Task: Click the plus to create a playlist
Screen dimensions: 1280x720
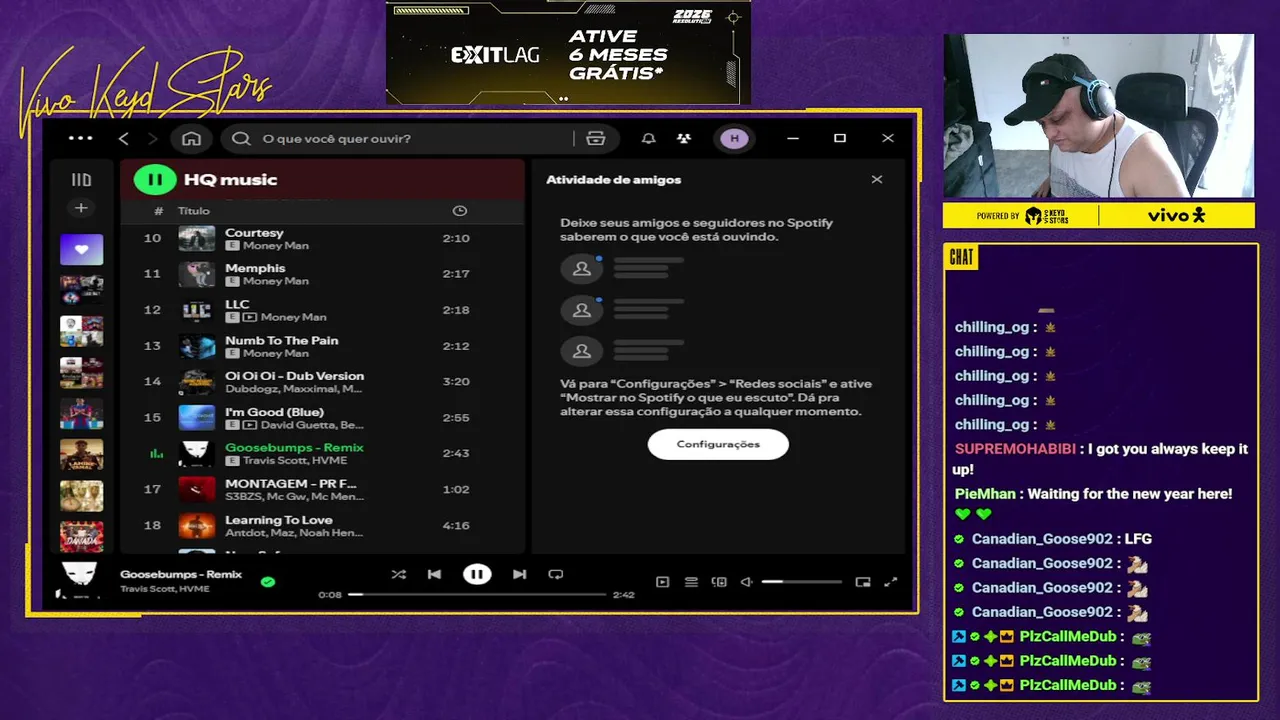Action: [x=81, y=208]
